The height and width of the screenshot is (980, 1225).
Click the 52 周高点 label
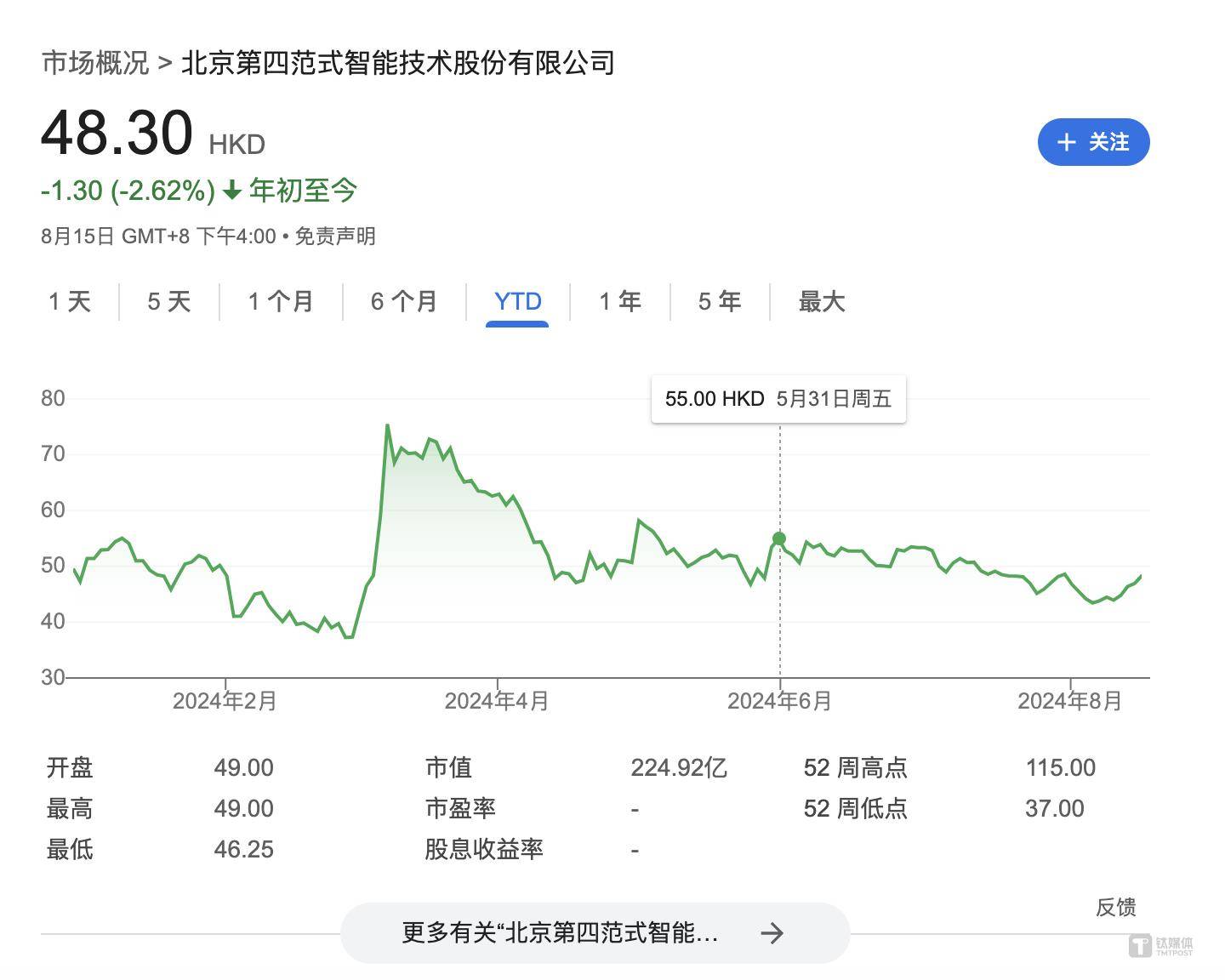[856, 767]
